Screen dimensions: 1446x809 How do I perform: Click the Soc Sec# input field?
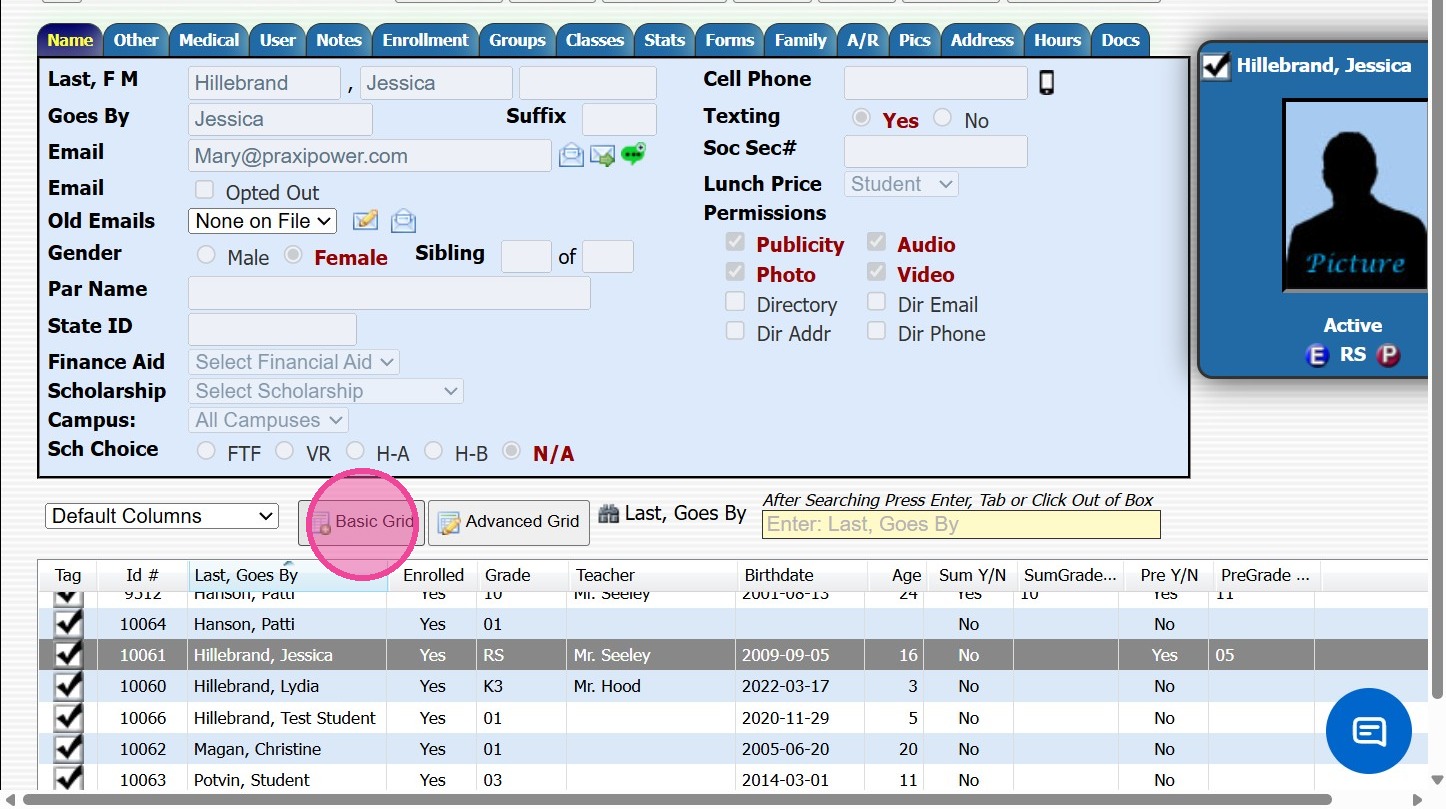click(x=936, y=151)
